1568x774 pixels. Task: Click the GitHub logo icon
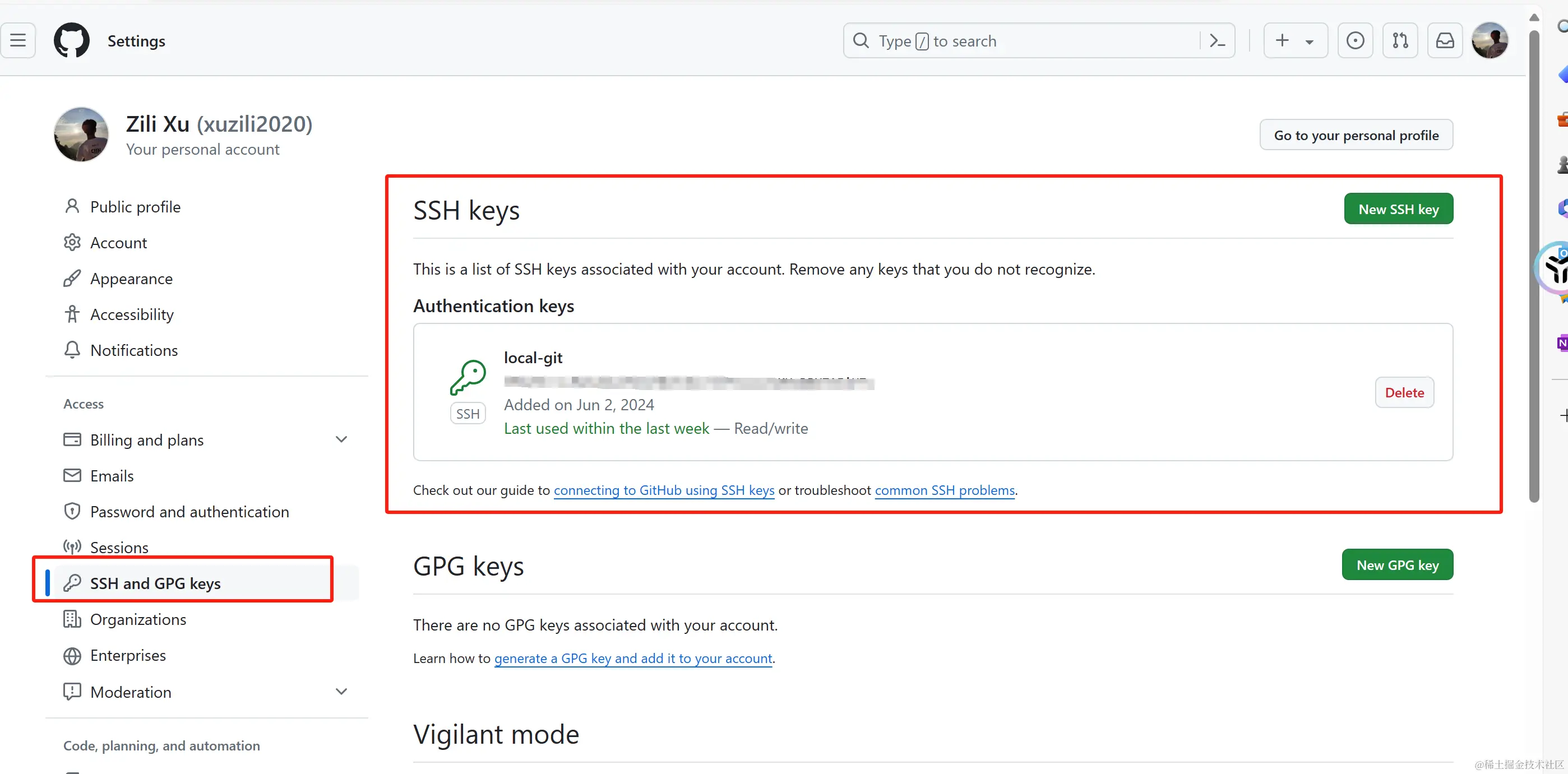pyautogui.click(x=71, y=41)
